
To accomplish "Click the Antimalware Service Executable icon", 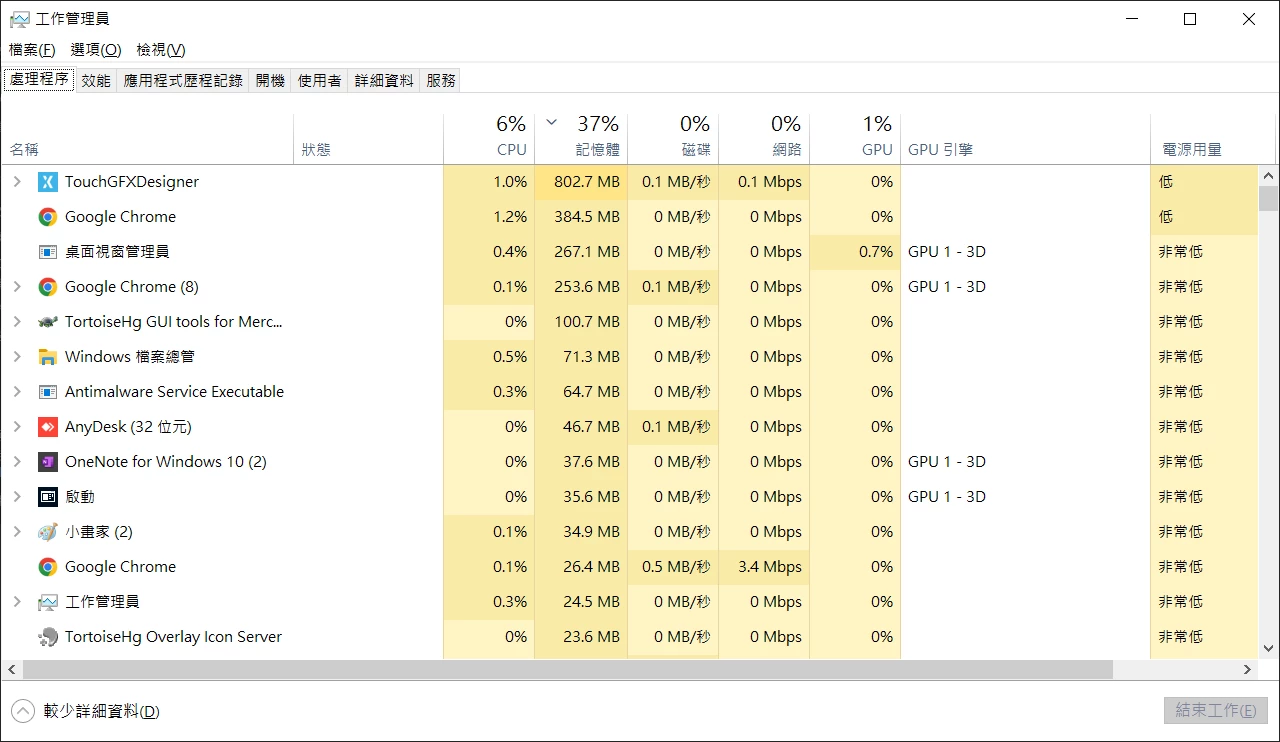I will (x=47, y=392).
